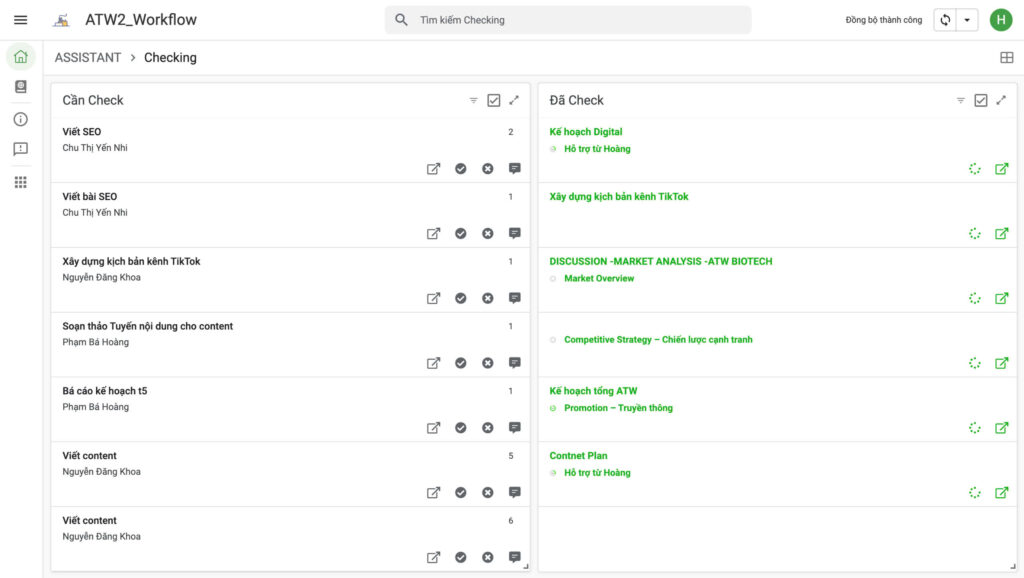Open comments for Báo cáo kế hoạch t5
Screen dimensions: 1024x578
515,428
